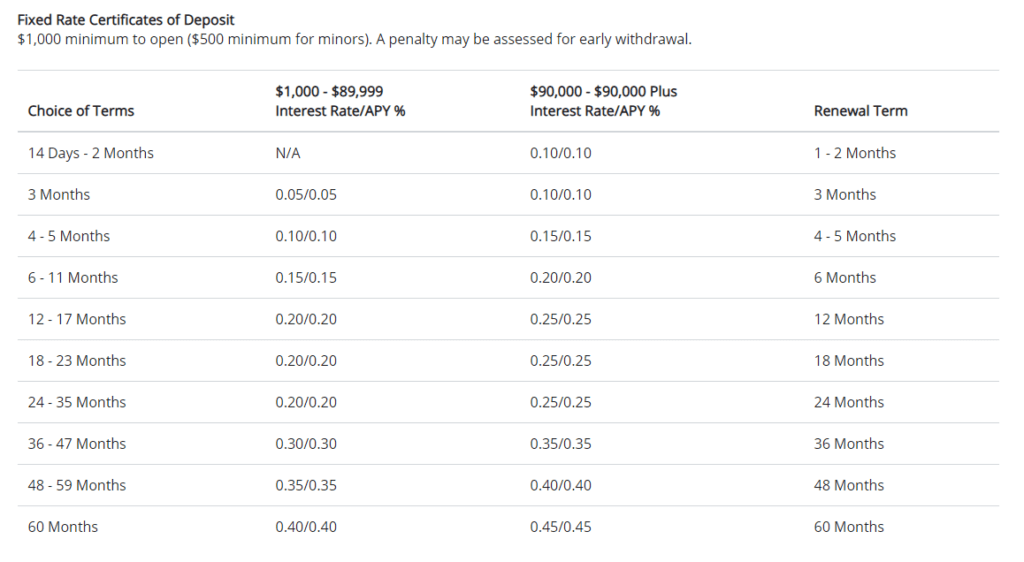The width and height of the screenshot is (1024, 562).
Task: Select the 6 - 11 Months term label
Action: (x=72, y=277)
